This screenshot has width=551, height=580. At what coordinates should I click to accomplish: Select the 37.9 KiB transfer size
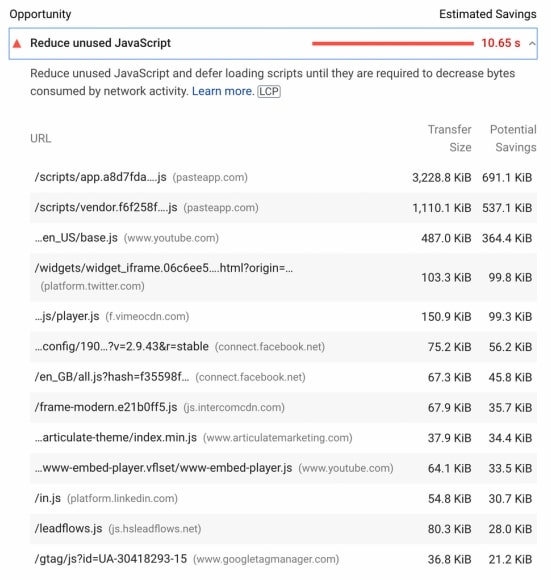(450, 438)
